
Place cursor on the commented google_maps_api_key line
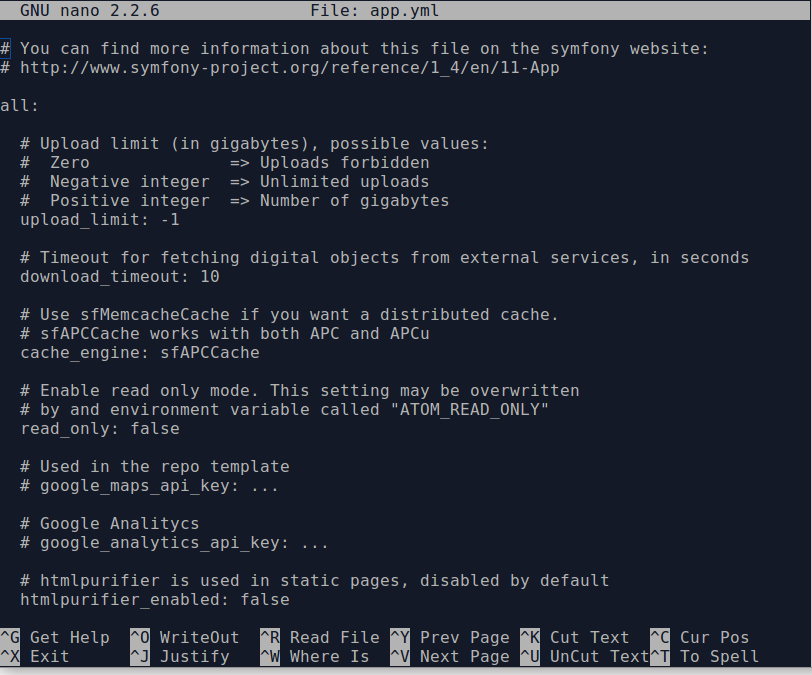click(159, 486)
